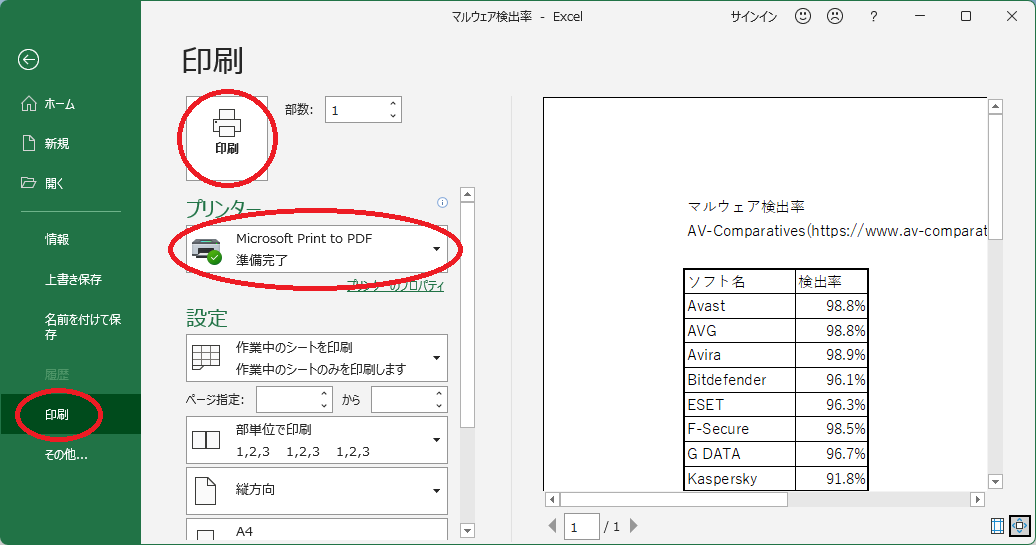
Task: Expand the 作業中のシートを印刷 dropdown
Action: pos(317,358)
